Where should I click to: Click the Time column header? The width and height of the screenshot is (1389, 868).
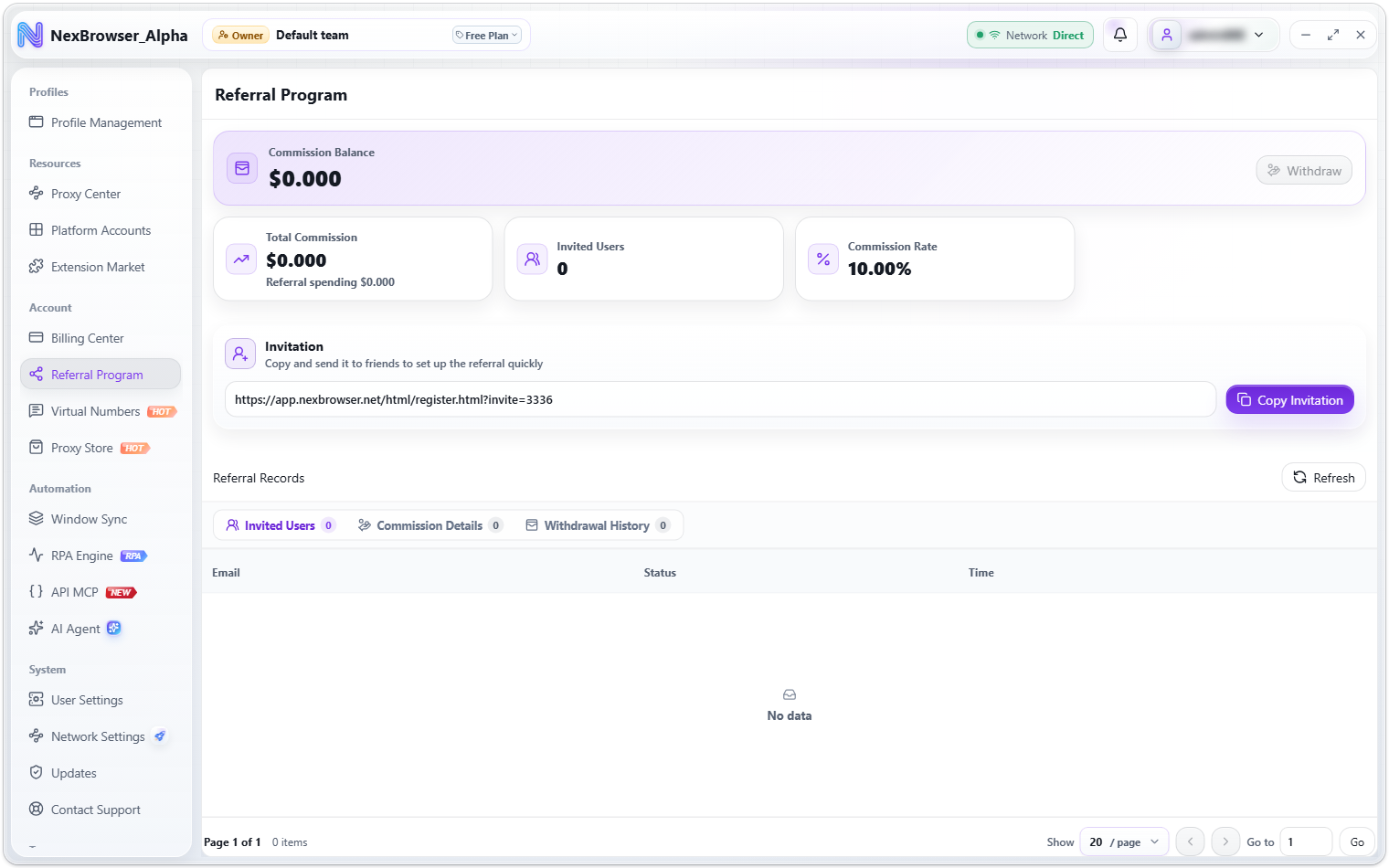click(x=981, y=573)
